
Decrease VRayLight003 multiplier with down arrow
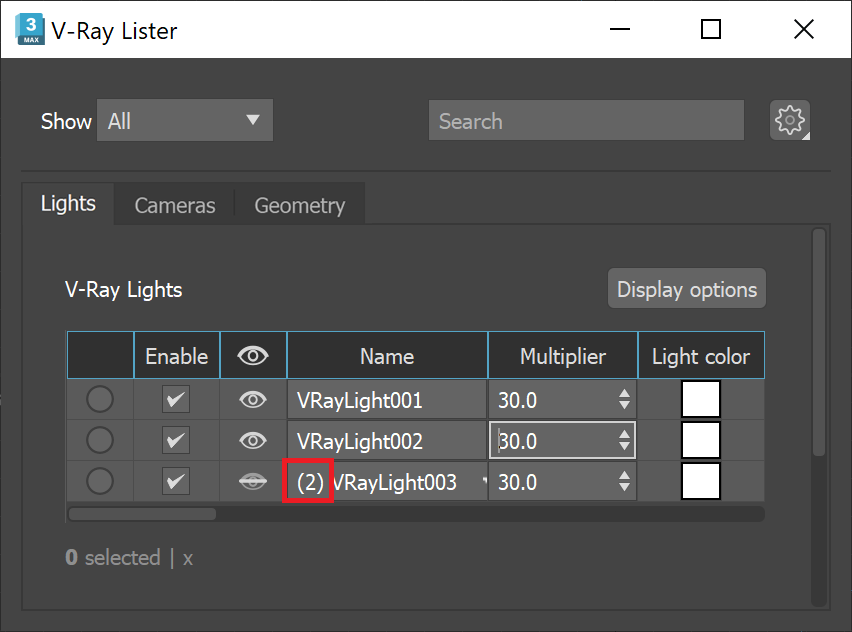pos(624,487)
